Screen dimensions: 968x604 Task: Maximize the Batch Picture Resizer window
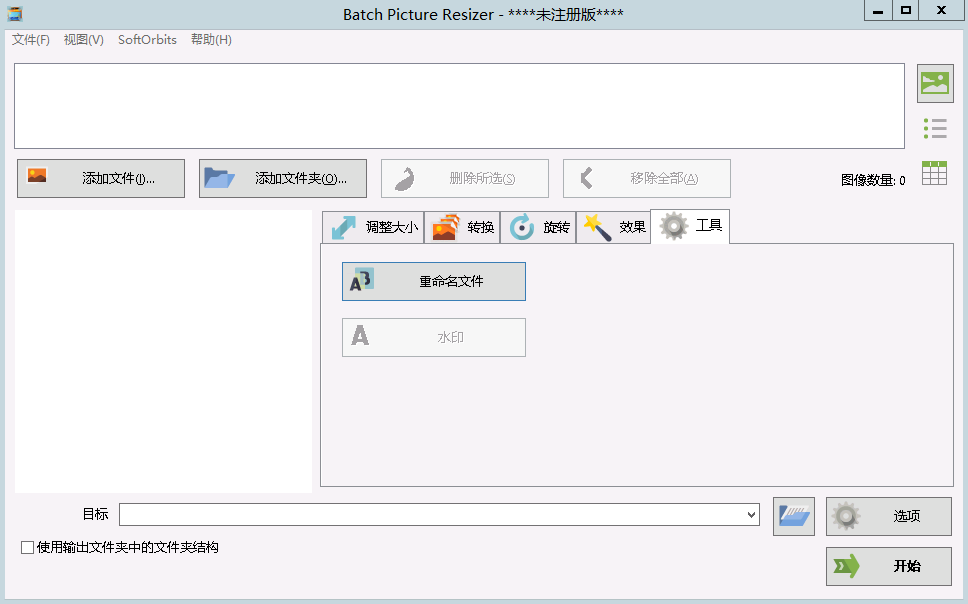(906, 10)
